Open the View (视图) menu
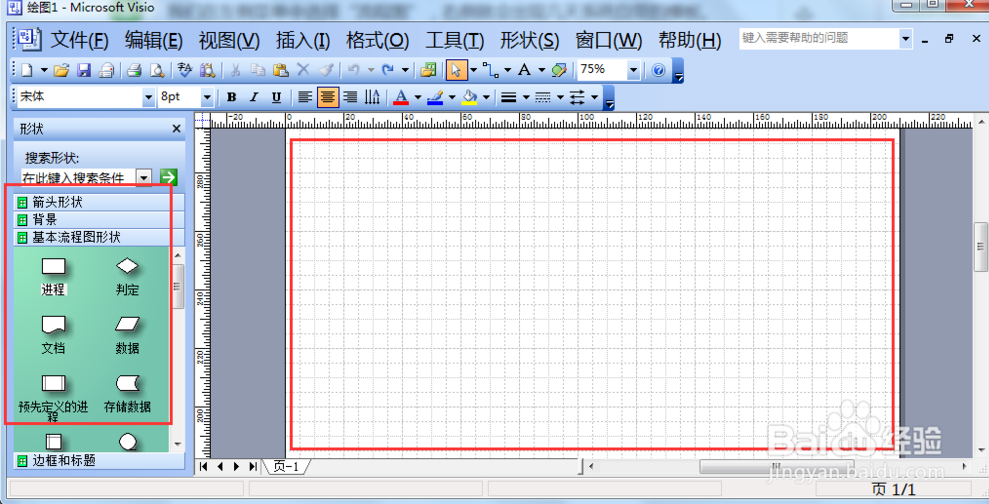The image size is (989, 504). pos(229,41)
